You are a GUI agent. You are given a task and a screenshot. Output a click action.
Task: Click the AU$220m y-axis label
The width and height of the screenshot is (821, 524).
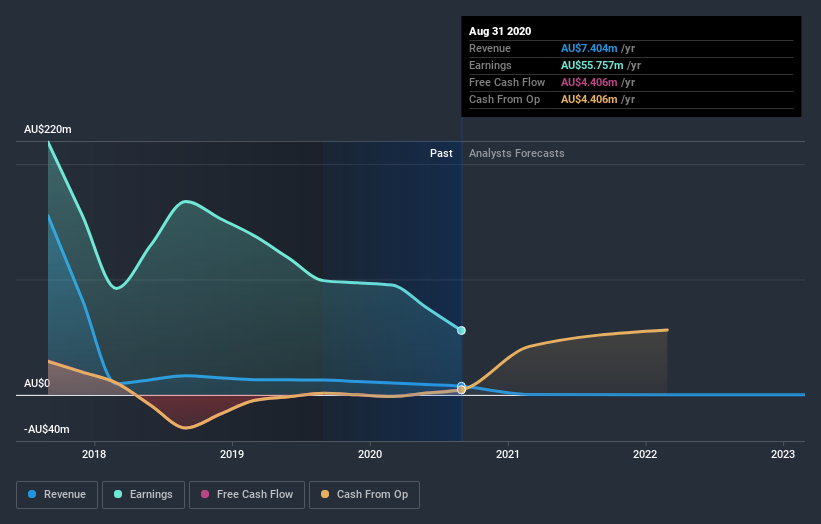coord(48,129)
